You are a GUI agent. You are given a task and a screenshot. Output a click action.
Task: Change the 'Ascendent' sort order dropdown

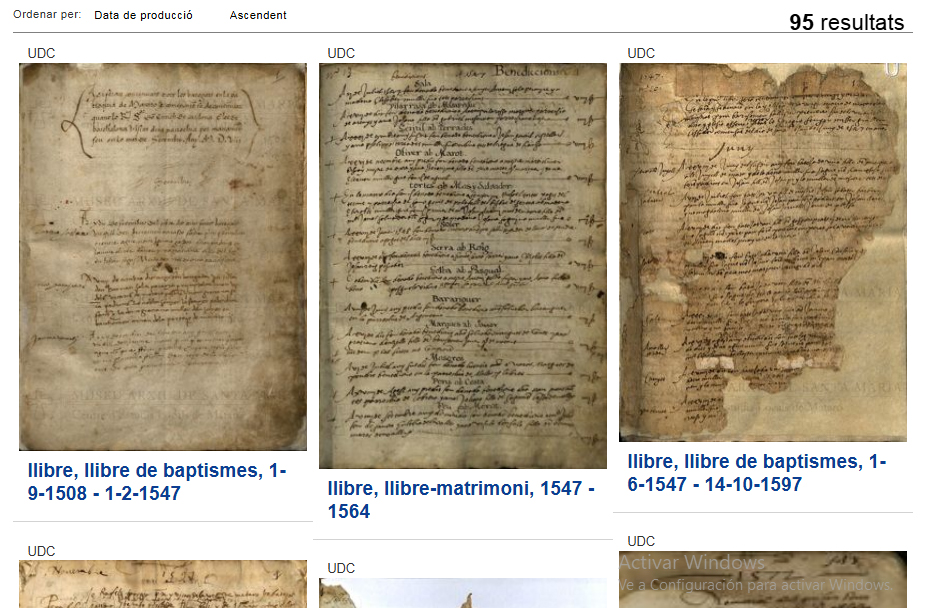coord(258,15)
